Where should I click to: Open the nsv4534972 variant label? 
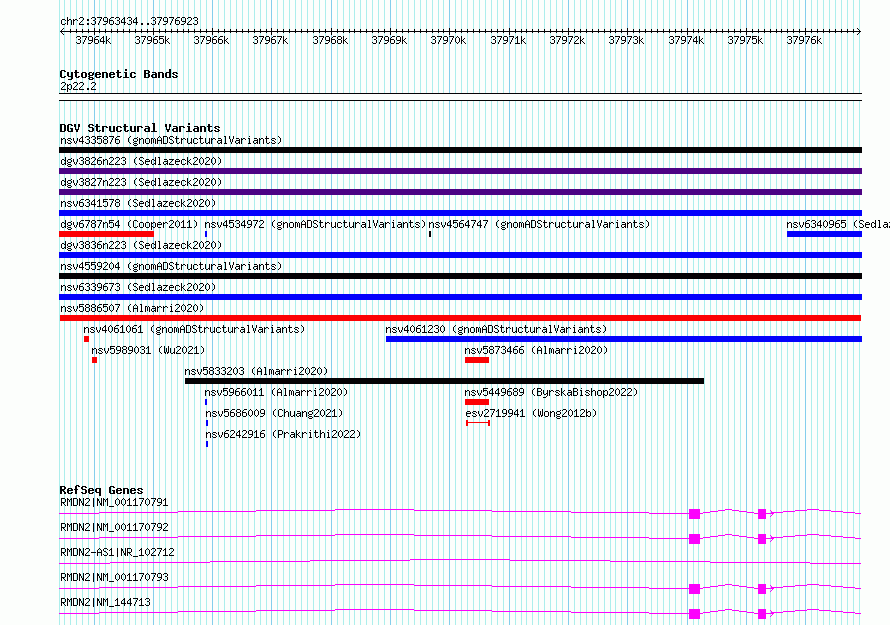tap(315, 224)
